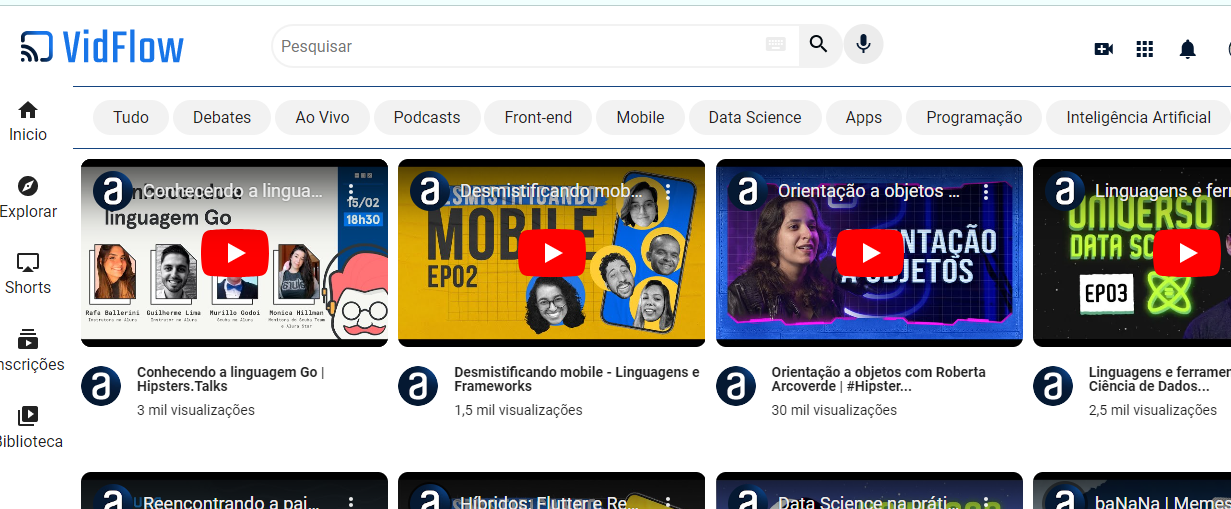
Task: Go to Inicio in the sidebar
Action: point(28,121)
